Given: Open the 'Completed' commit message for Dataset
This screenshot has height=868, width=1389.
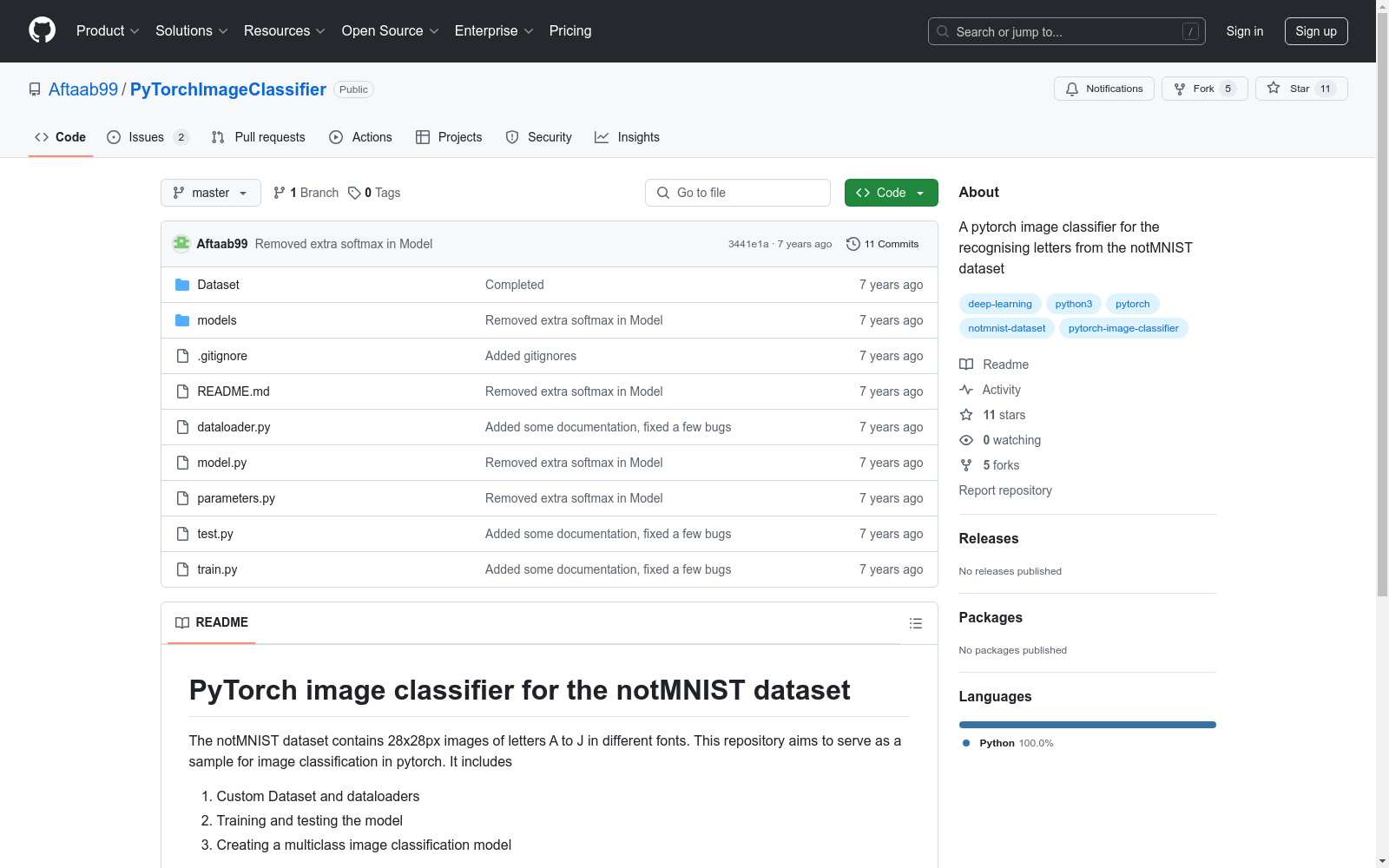Looking at the screenshot, I should [515, 285].
